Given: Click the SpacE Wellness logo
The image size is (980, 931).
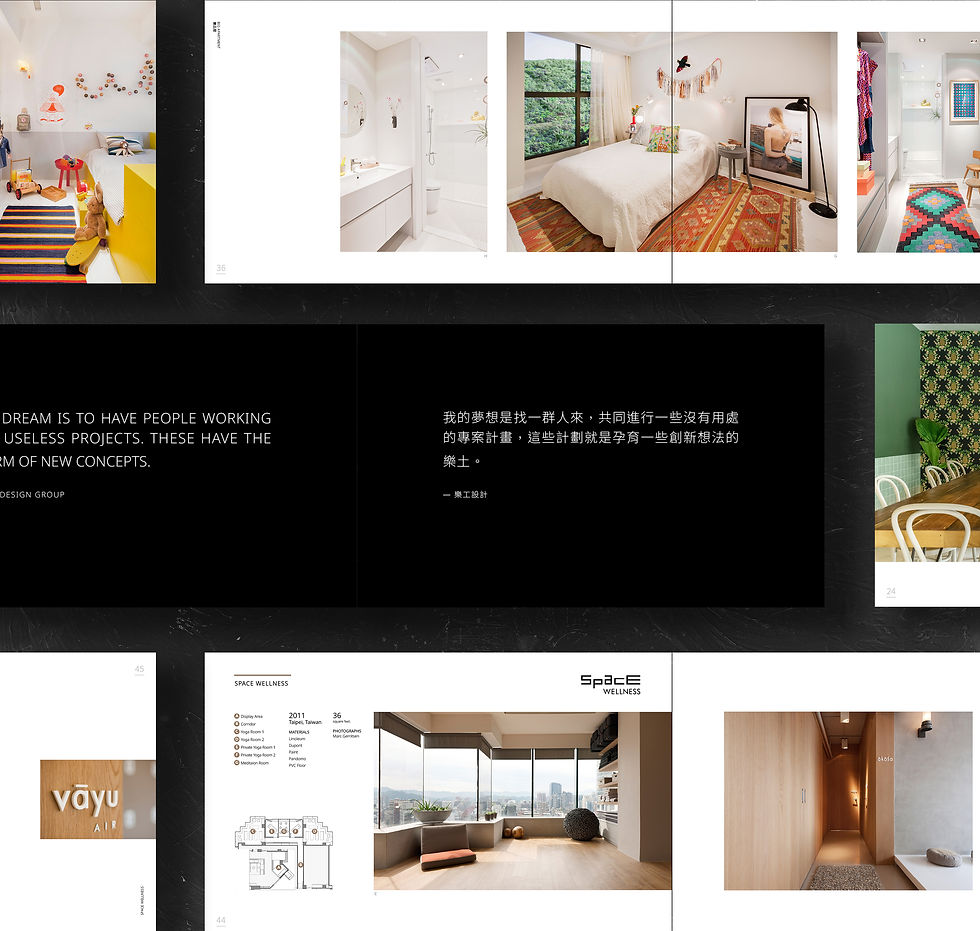Looking at the screenshot, I should coord(612,684).
